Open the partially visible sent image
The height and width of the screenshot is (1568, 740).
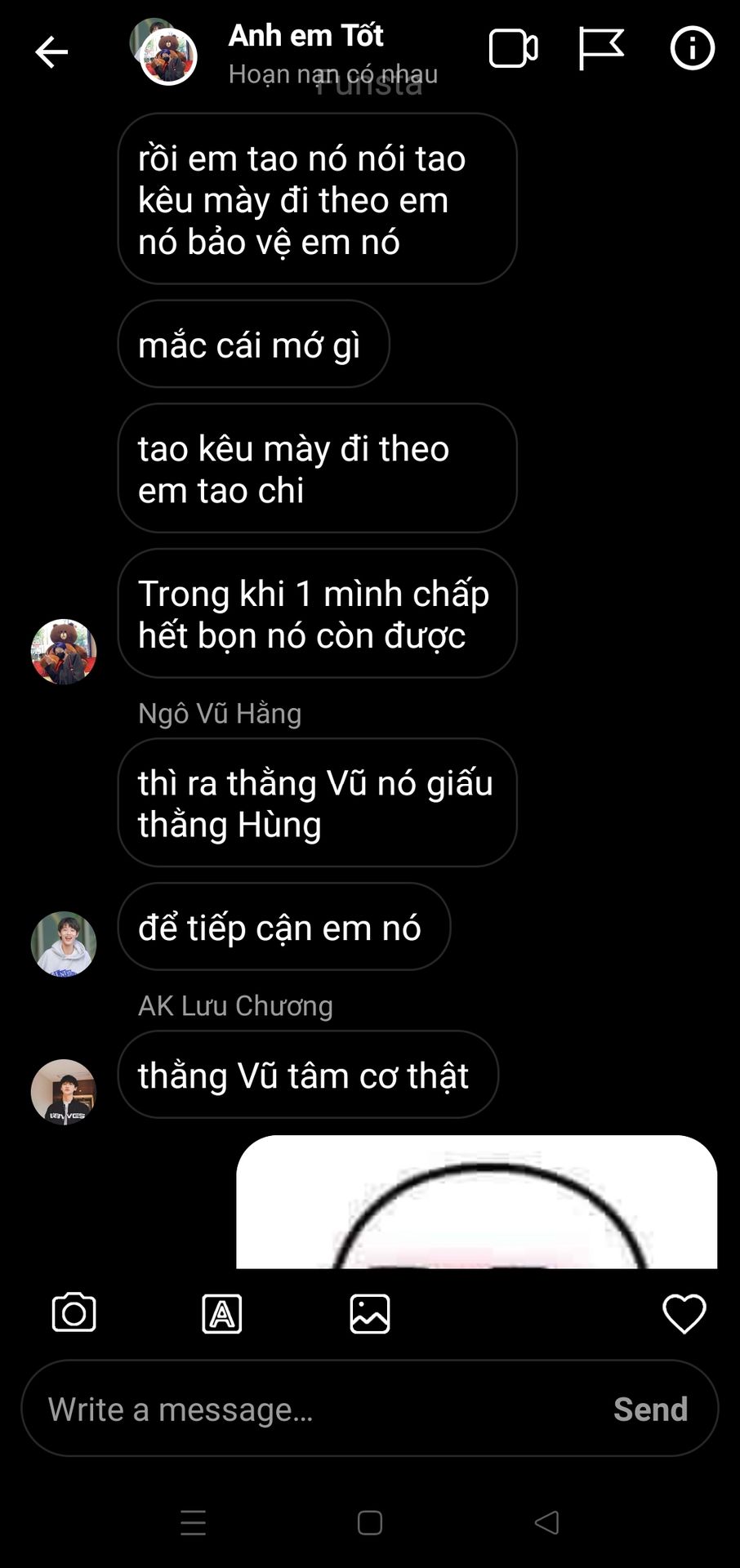[x=477, y=1201]
